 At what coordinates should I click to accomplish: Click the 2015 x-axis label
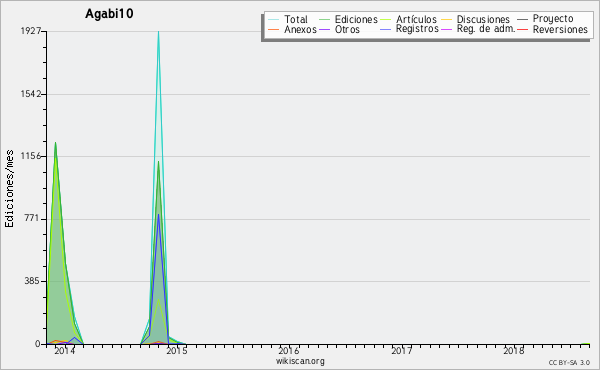[177, 350]
